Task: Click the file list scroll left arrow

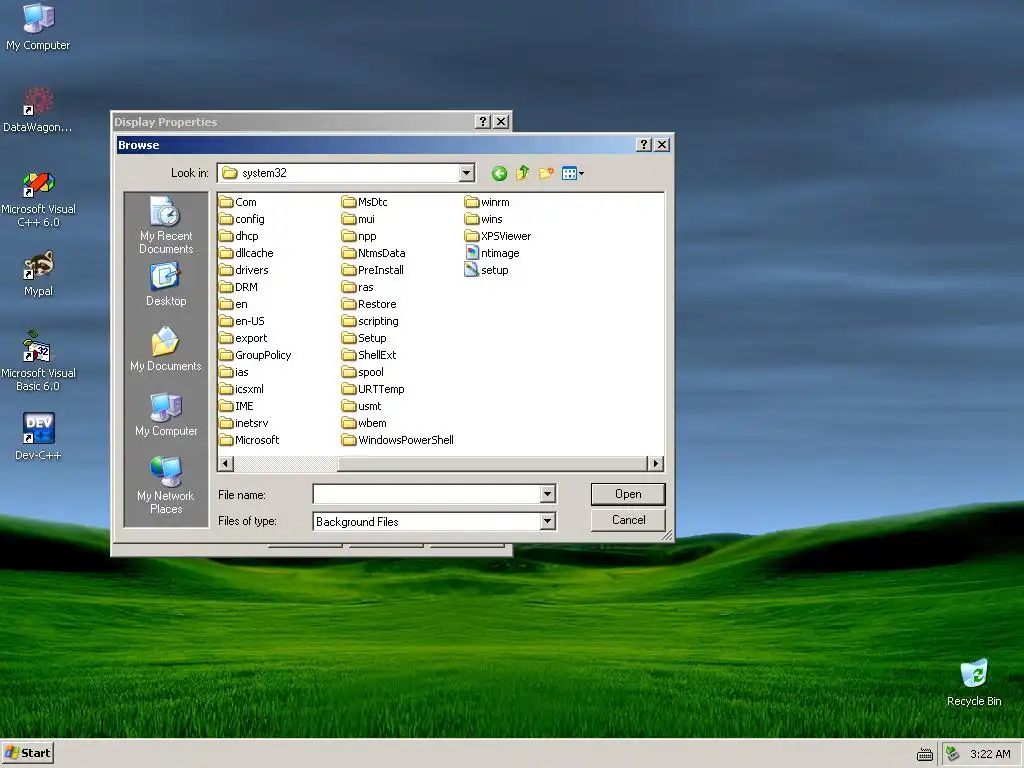Action: [226, 464]
